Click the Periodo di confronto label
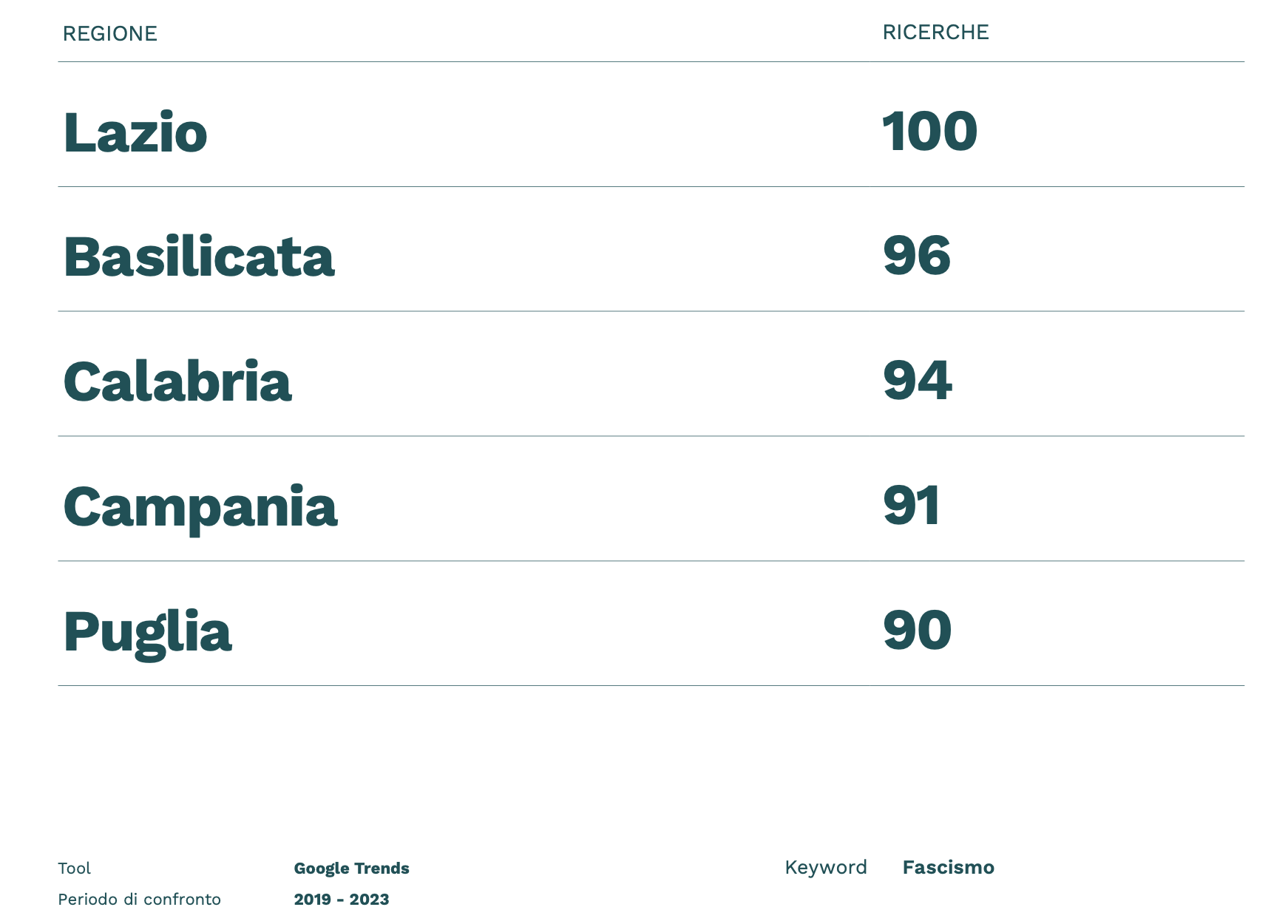The height and width of the screenshot is (924, 1288). (x=140, y=900)
